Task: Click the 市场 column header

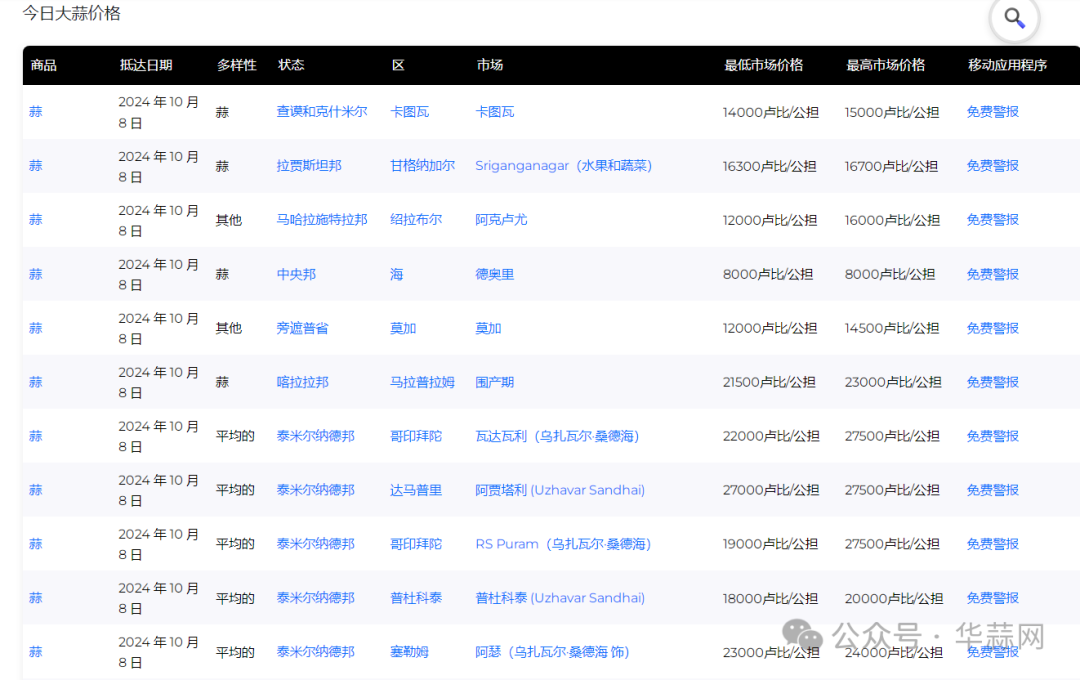Action: (x=490, y=65)
